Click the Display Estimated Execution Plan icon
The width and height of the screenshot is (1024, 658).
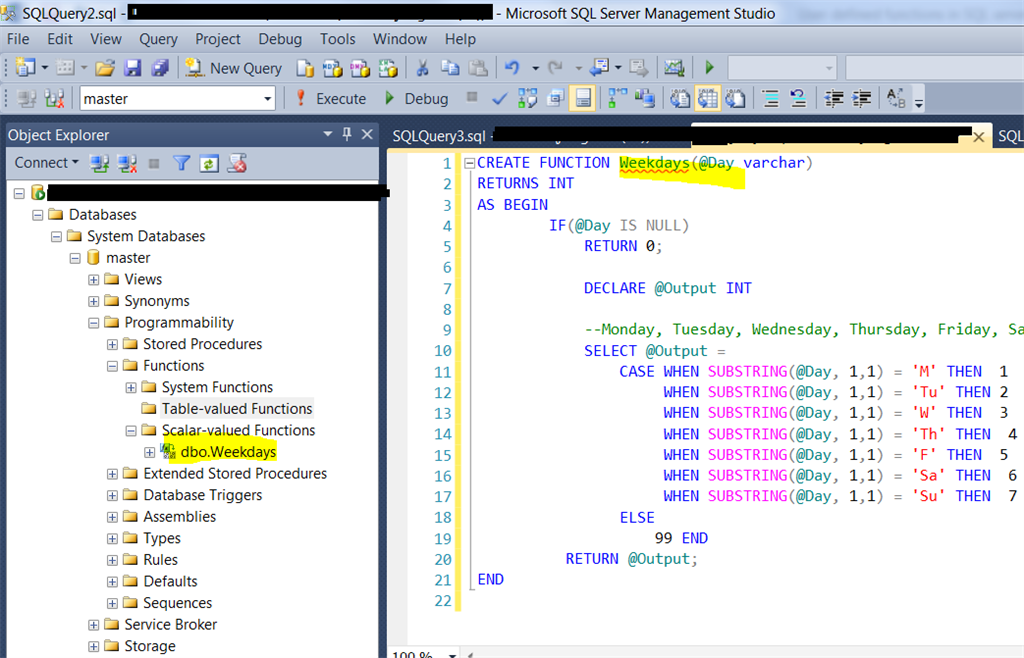(x=527, y=97)
